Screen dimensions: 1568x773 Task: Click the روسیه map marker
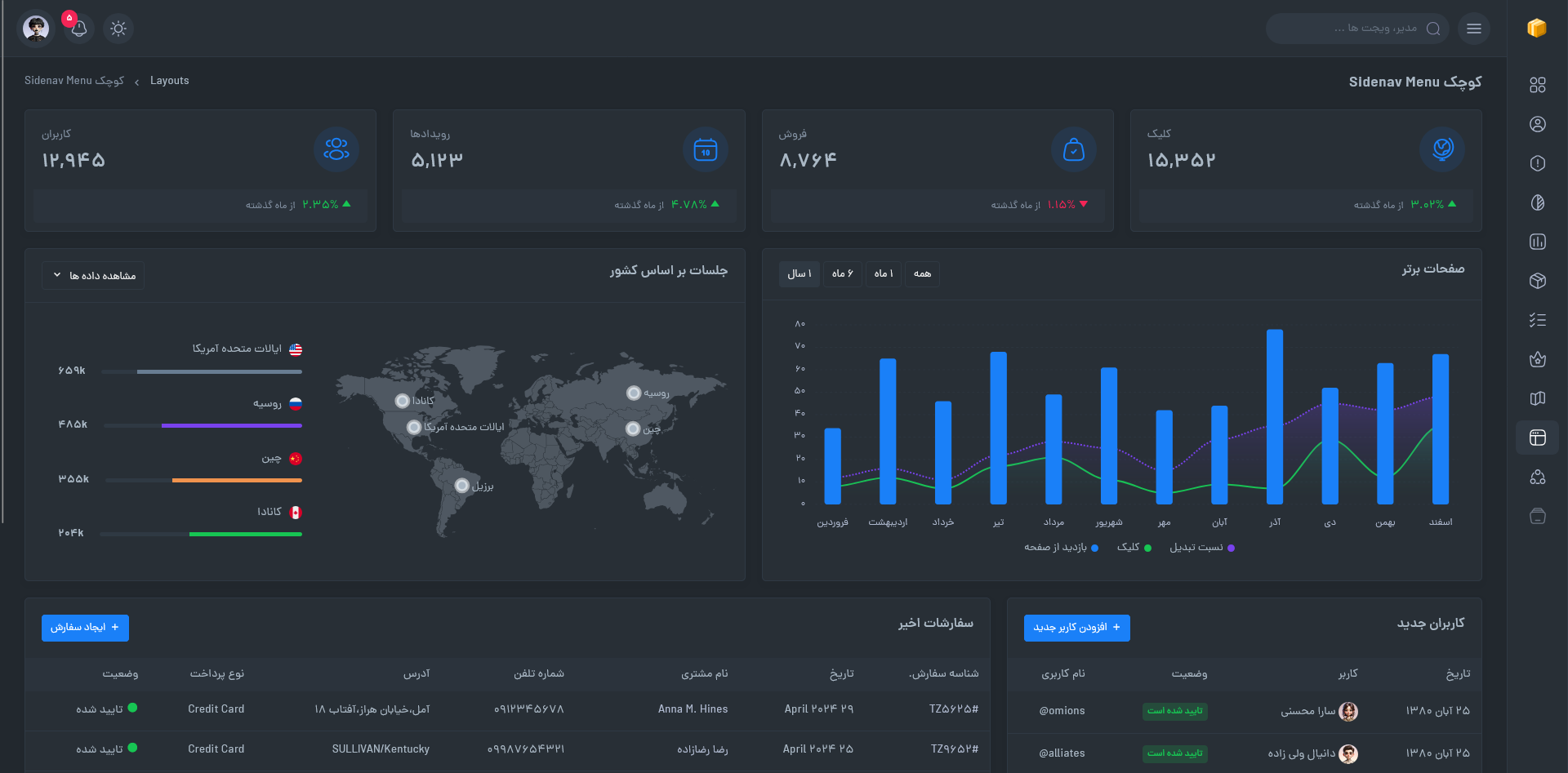click(x=634, y=393)
